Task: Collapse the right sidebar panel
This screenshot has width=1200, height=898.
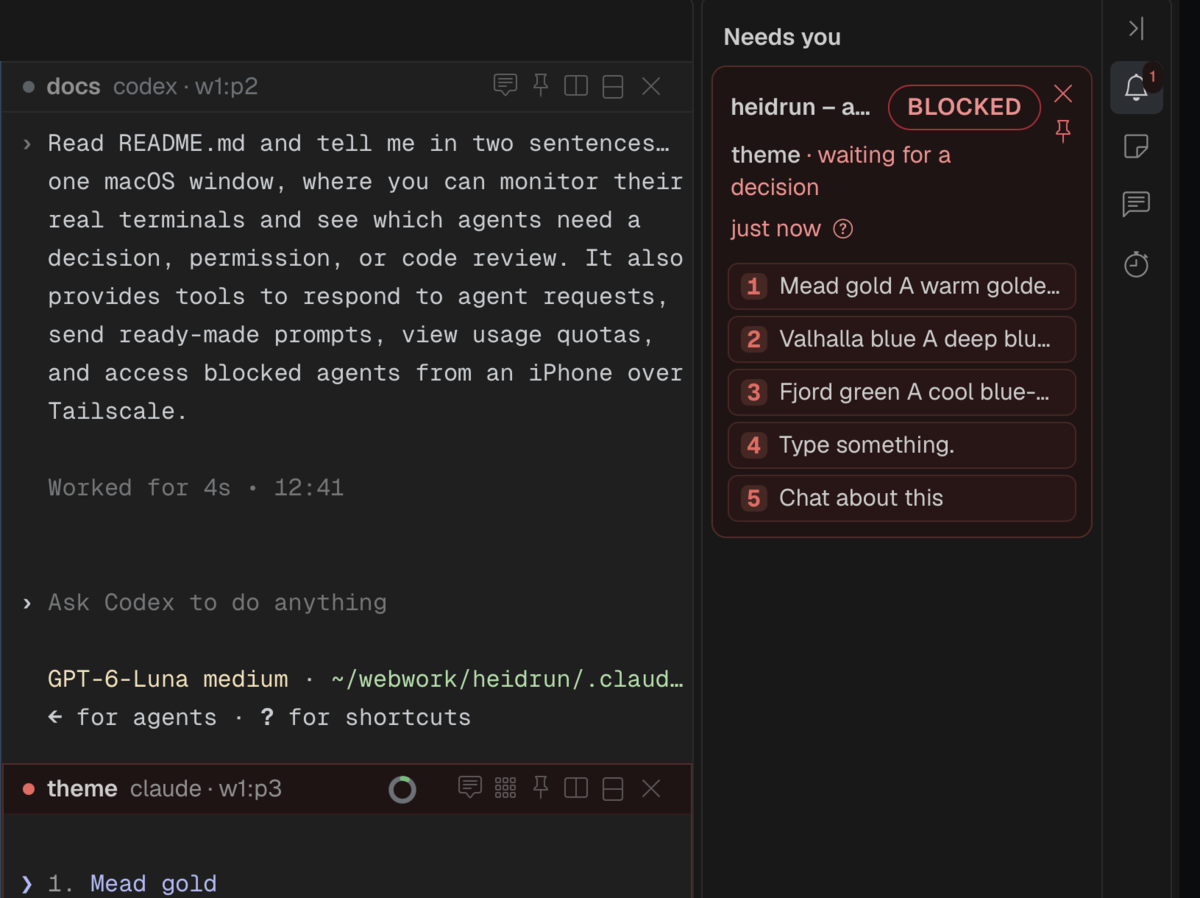Action: click(1136, 29)
